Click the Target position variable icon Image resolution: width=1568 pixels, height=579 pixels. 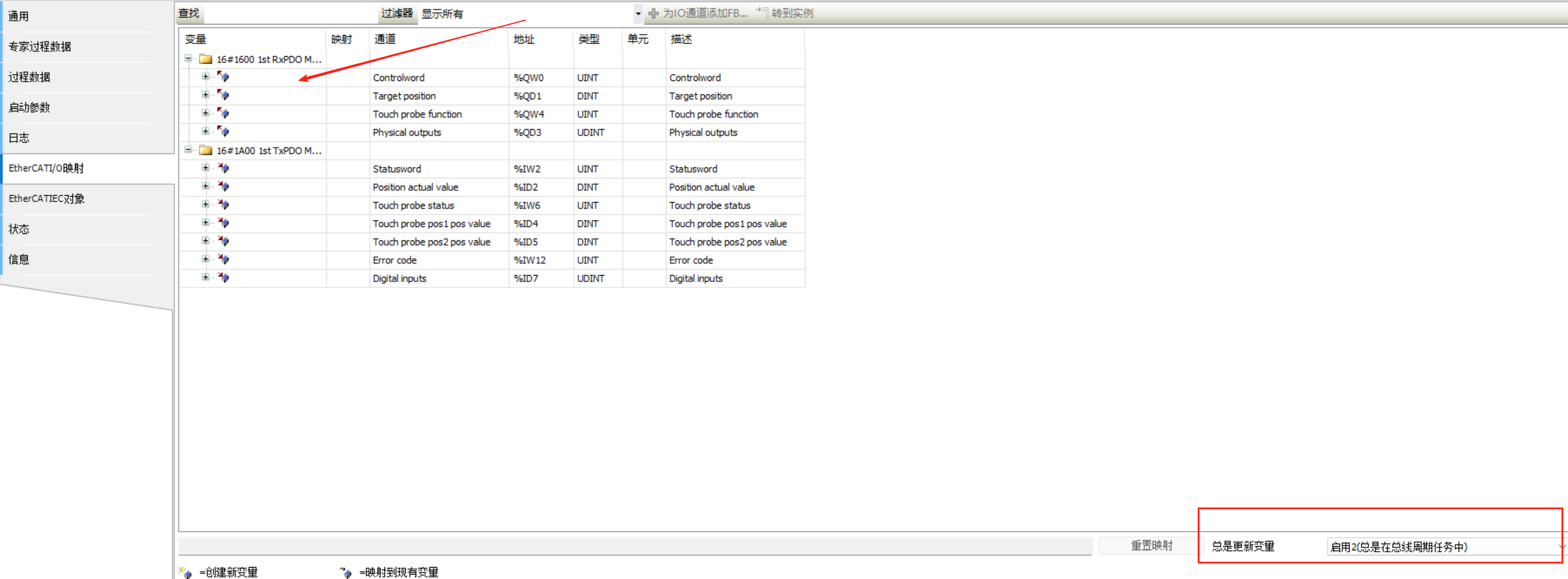click(224, 95)
